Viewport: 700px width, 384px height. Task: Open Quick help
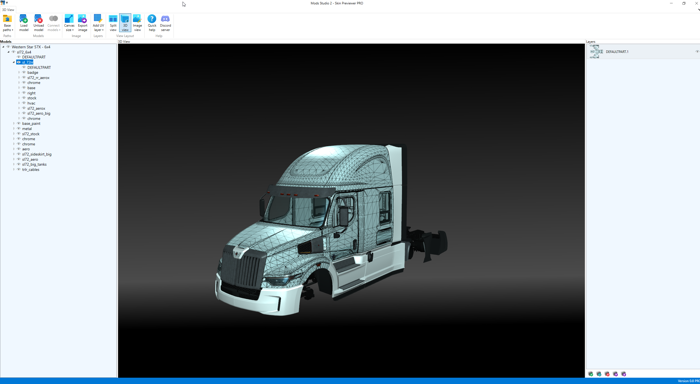tap(152, 23)
